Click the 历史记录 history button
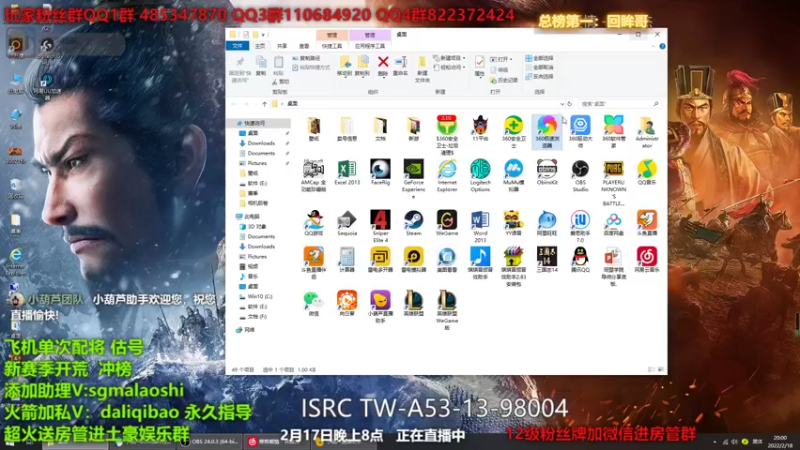Viewport: 800px width, 450px height. tap(504, 80)
